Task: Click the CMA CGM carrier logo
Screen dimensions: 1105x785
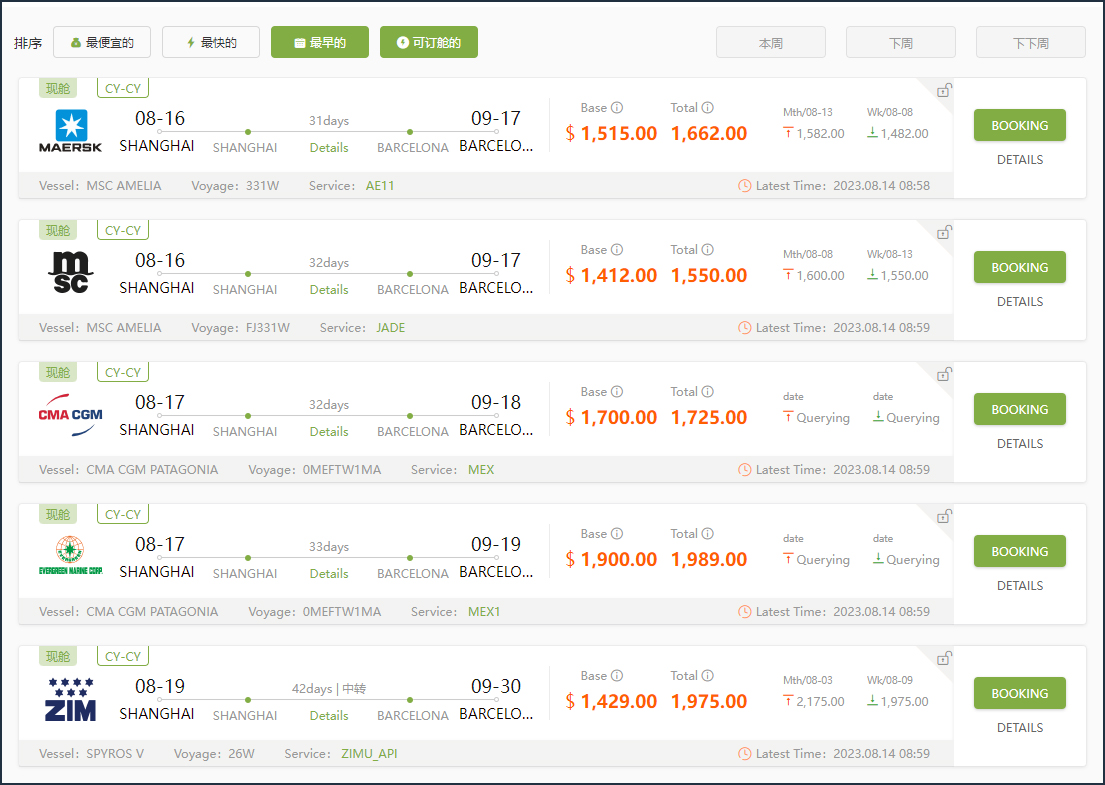Action: tap(70, 416)
